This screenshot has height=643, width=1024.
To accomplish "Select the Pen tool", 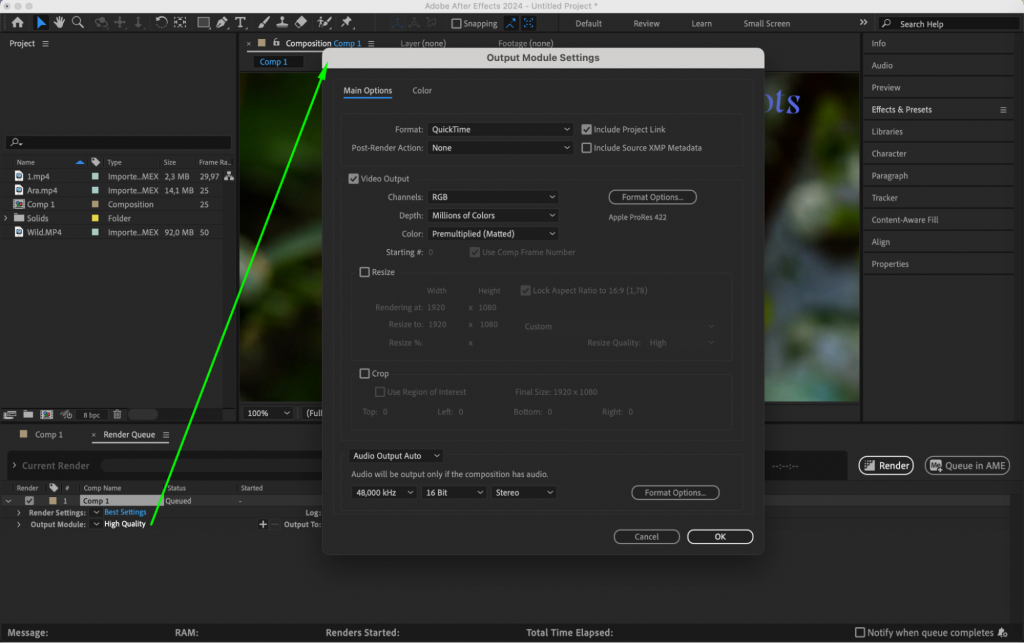I will 222,21.
